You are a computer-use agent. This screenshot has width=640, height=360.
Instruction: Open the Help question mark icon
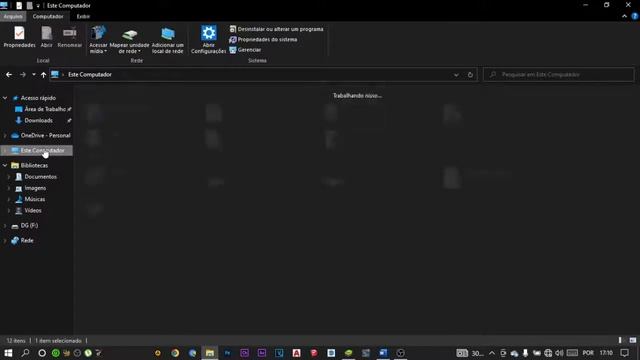[x=635, y=16]
